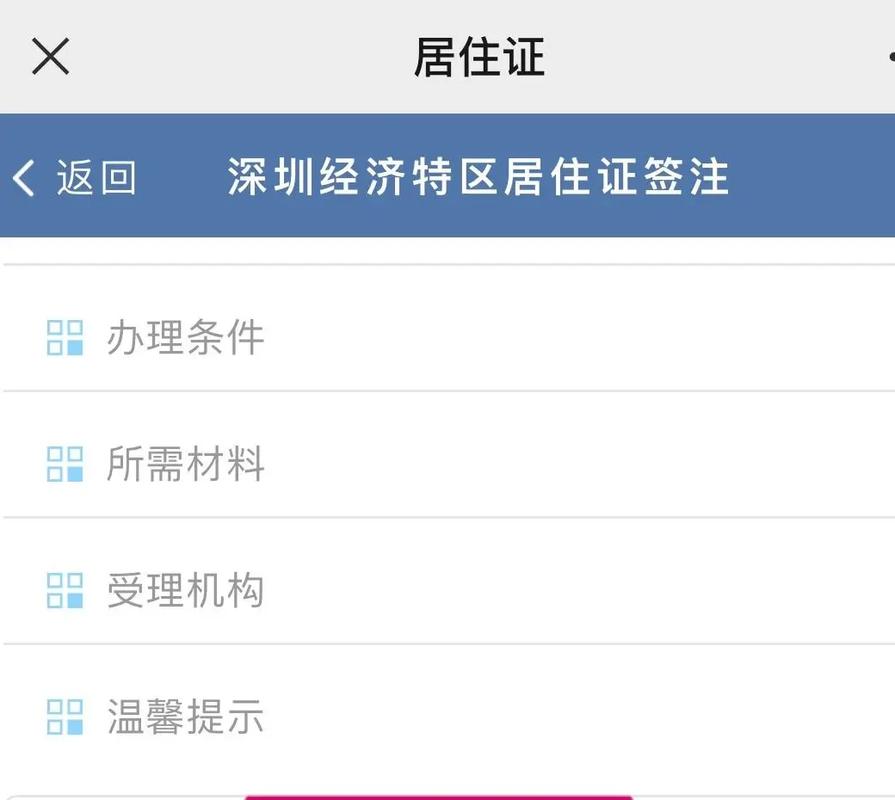
Task: Select the 受理机构 text label
Action: [x=186, y=591]
